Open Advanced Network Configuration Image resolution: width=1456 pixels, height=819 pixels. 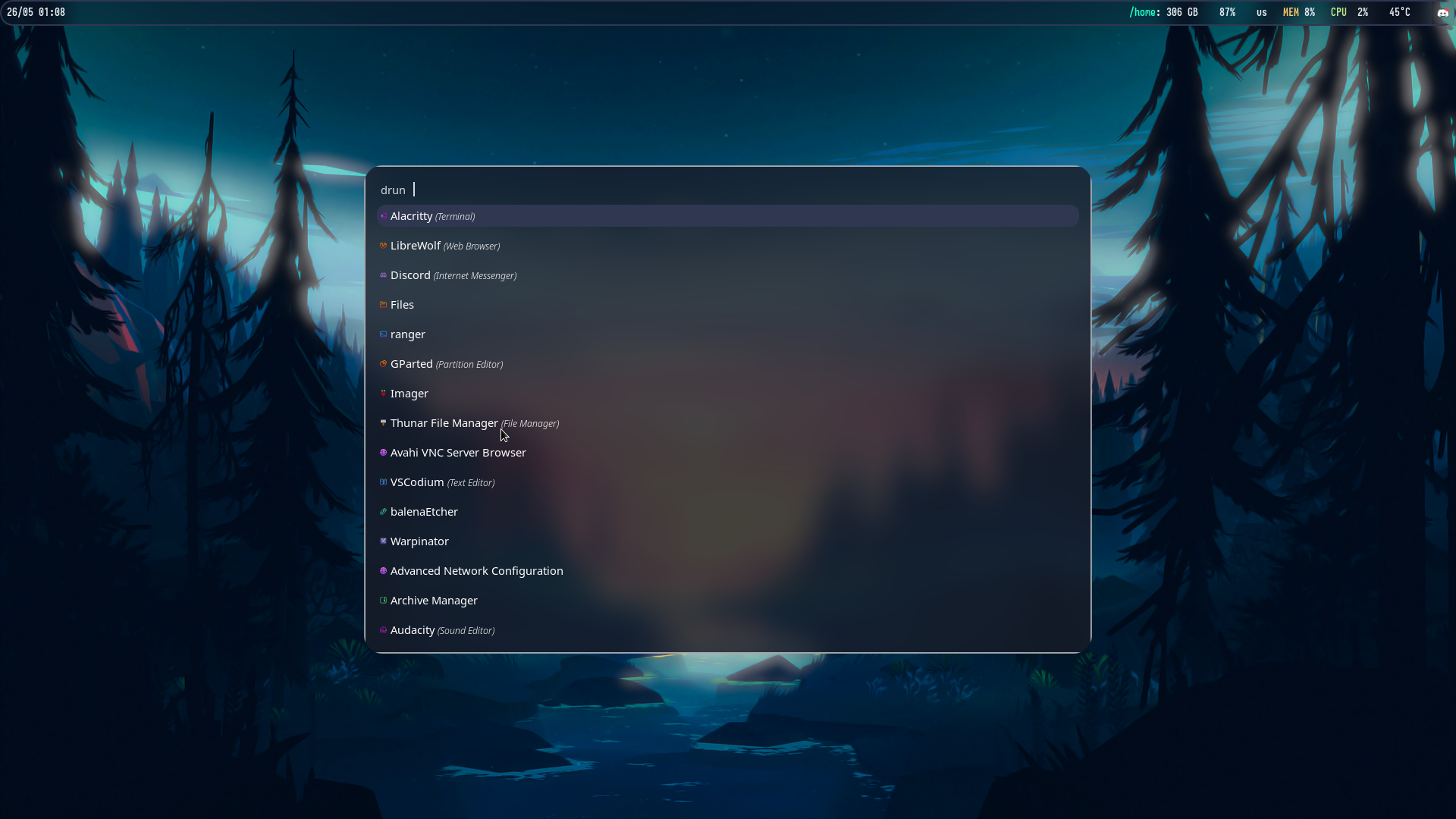476,571
